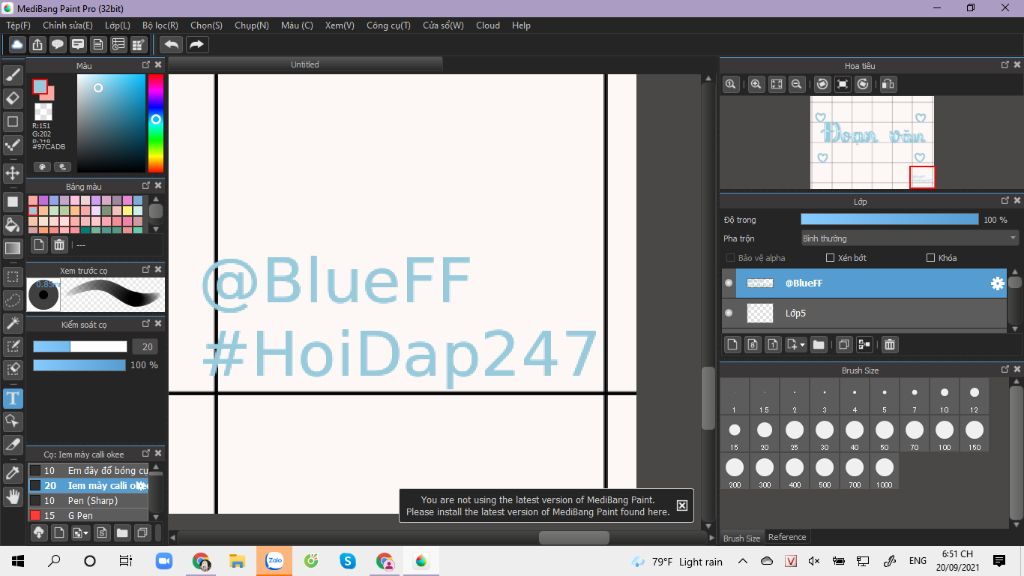
Task: Switch to the Untitled canvas tab
Action: point(305,65)
